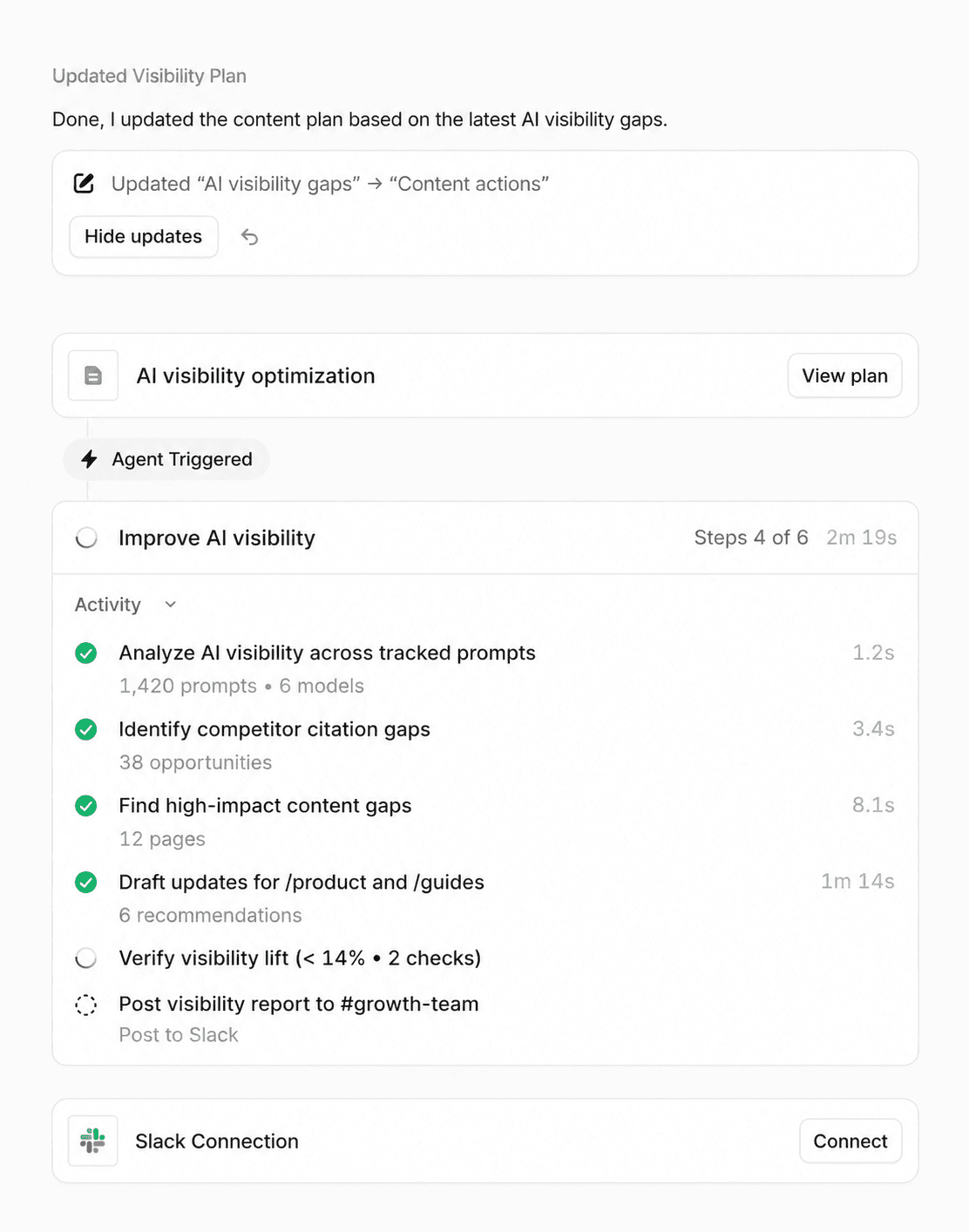Click the dashed circle for Post visibility report

click(x=86, y=1005)
